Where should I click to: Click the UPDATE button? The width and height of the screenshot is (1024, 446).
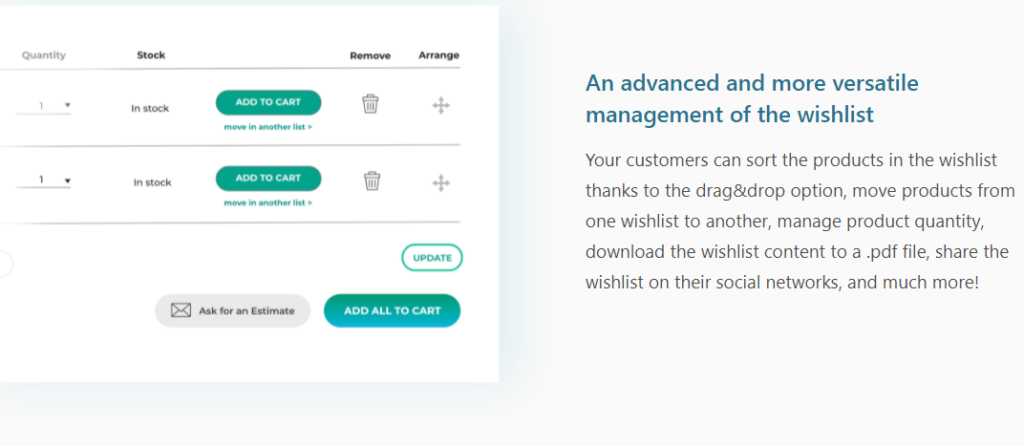pos(432,257)
